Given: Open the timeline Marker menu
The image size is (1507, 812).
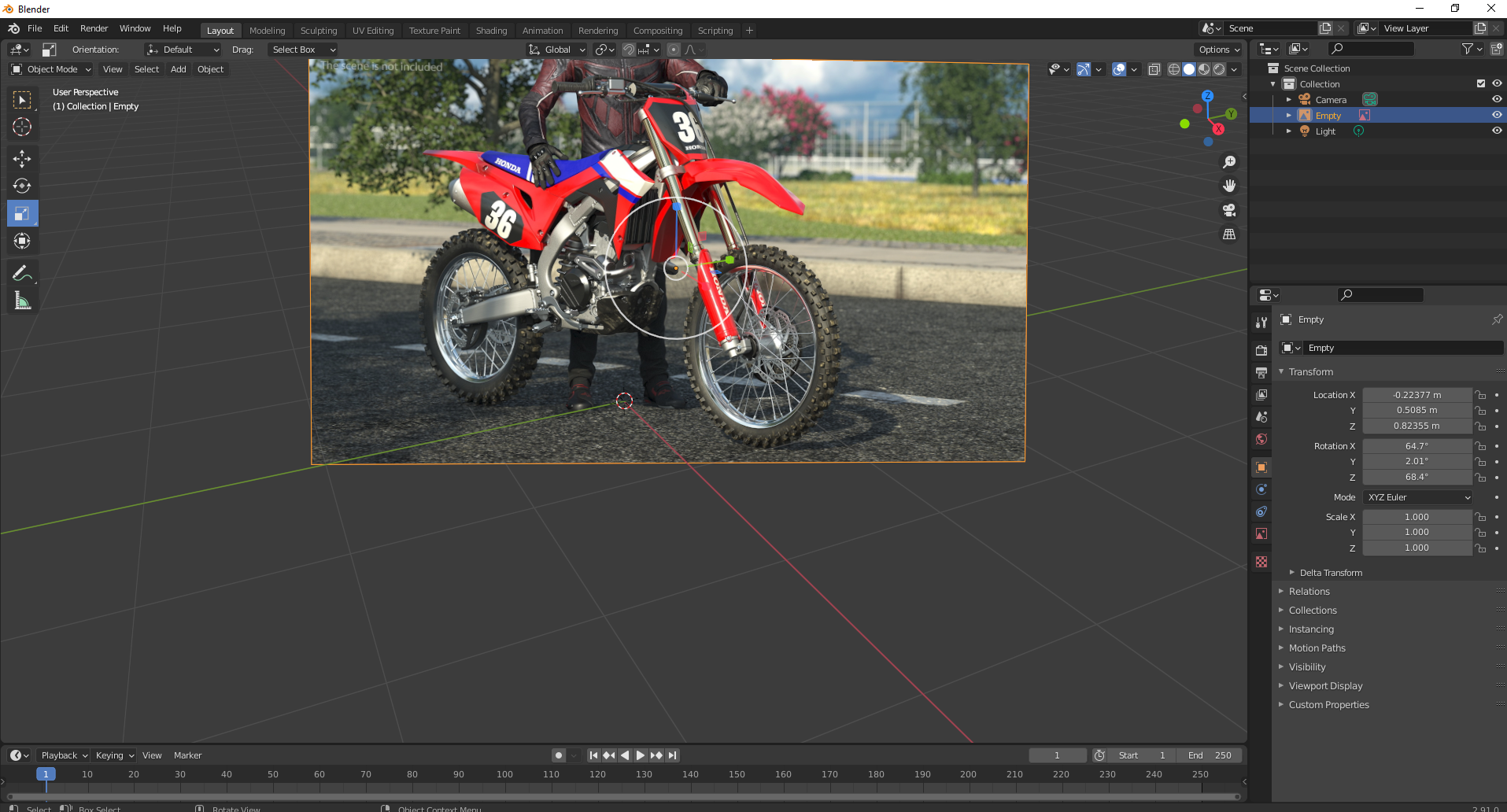Looking at the screenshot, I should click(x=187, y=755).
